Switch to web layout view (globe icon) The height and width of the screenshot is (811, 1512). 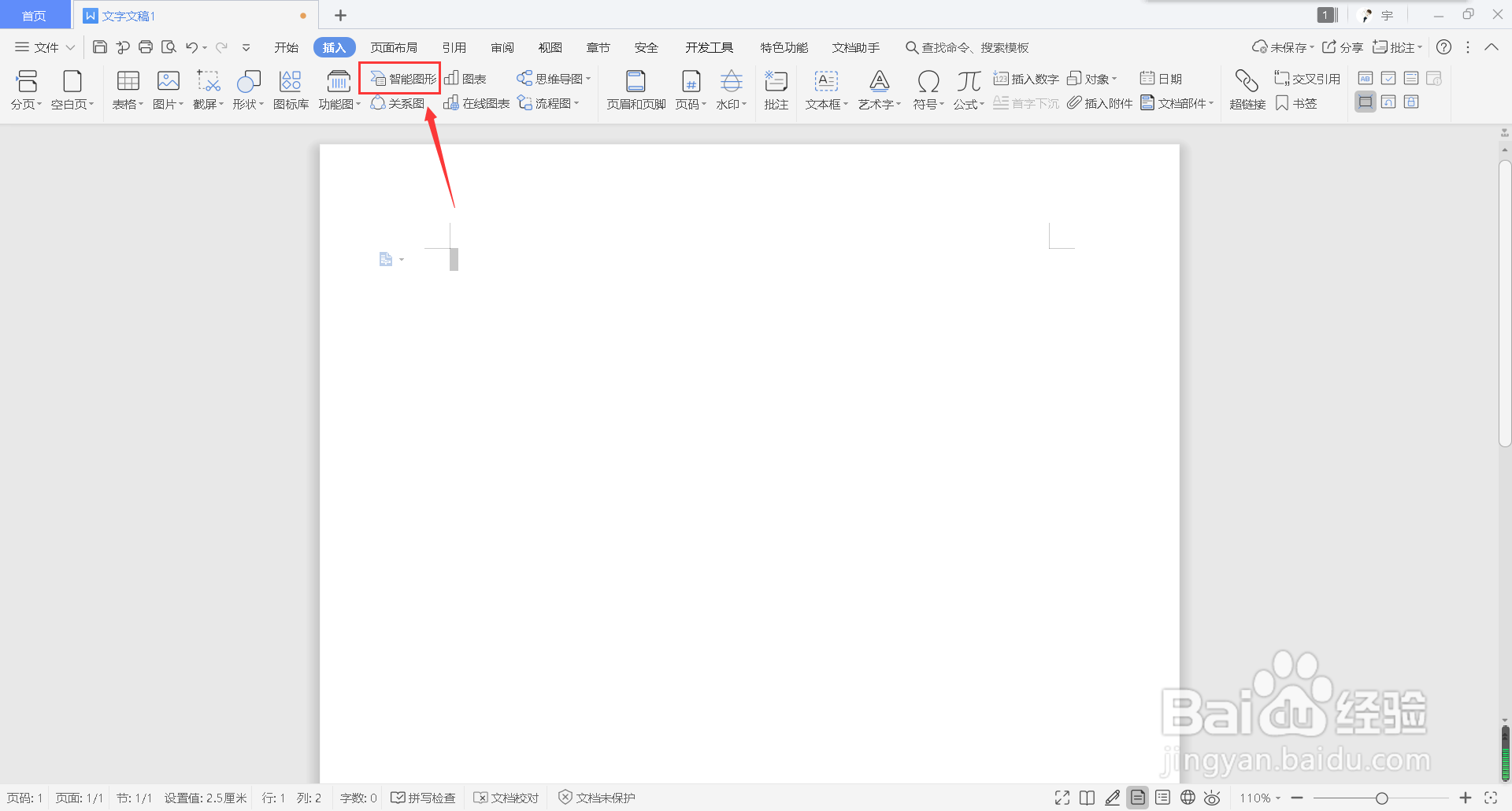coord(1188,798)
